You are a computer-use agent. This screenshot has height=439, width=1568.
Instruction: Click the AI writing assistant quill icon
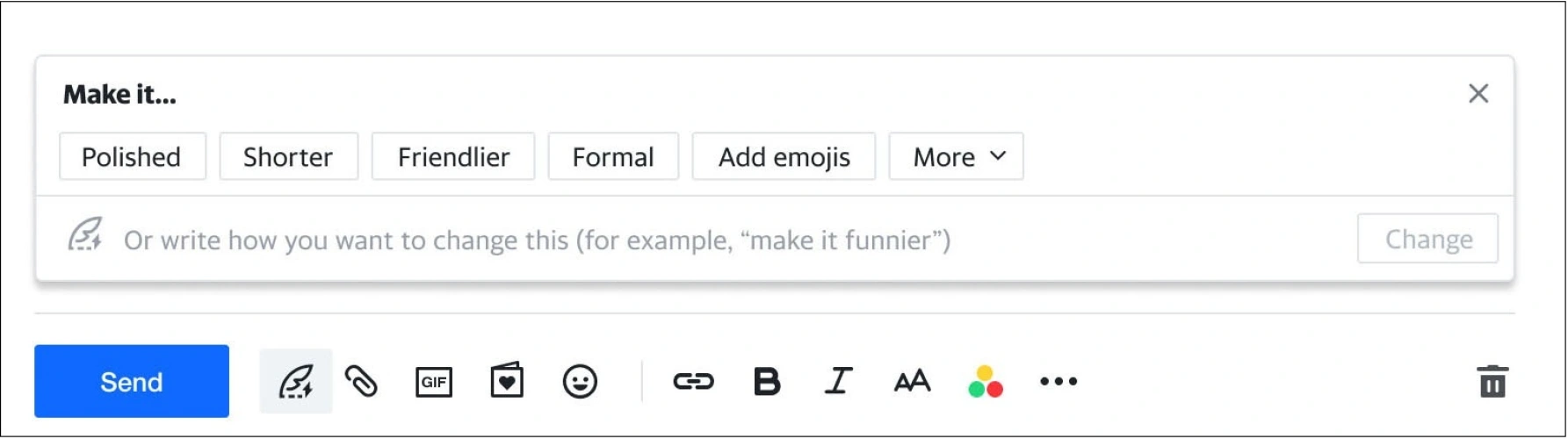pyautogui.click(x=296, y=382)
